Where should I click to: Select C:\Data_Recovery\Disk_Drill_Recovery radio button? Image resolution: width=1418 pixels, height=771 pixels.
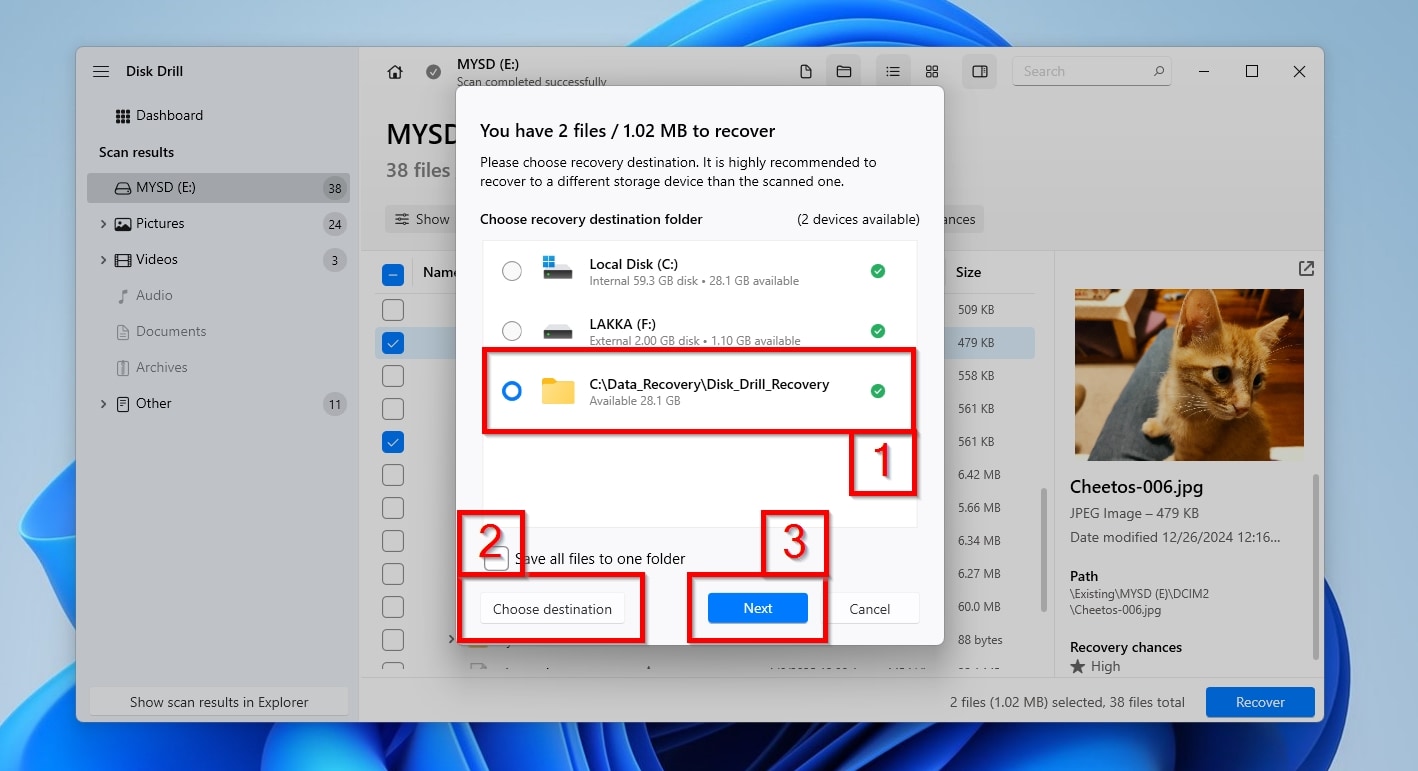pos(512,391)
